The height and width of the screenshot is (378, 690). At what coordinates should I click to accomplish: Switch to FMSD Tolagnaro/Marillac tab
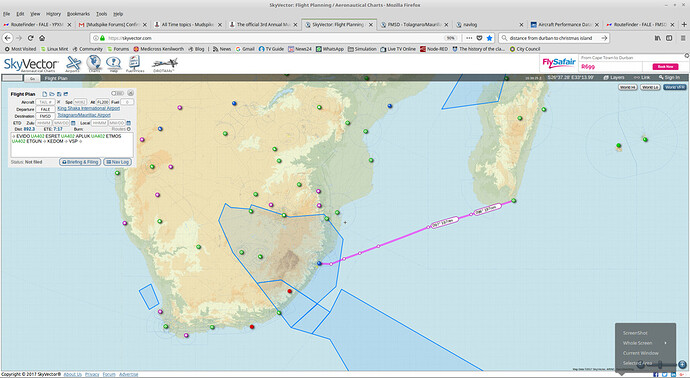tap(415, 25)
